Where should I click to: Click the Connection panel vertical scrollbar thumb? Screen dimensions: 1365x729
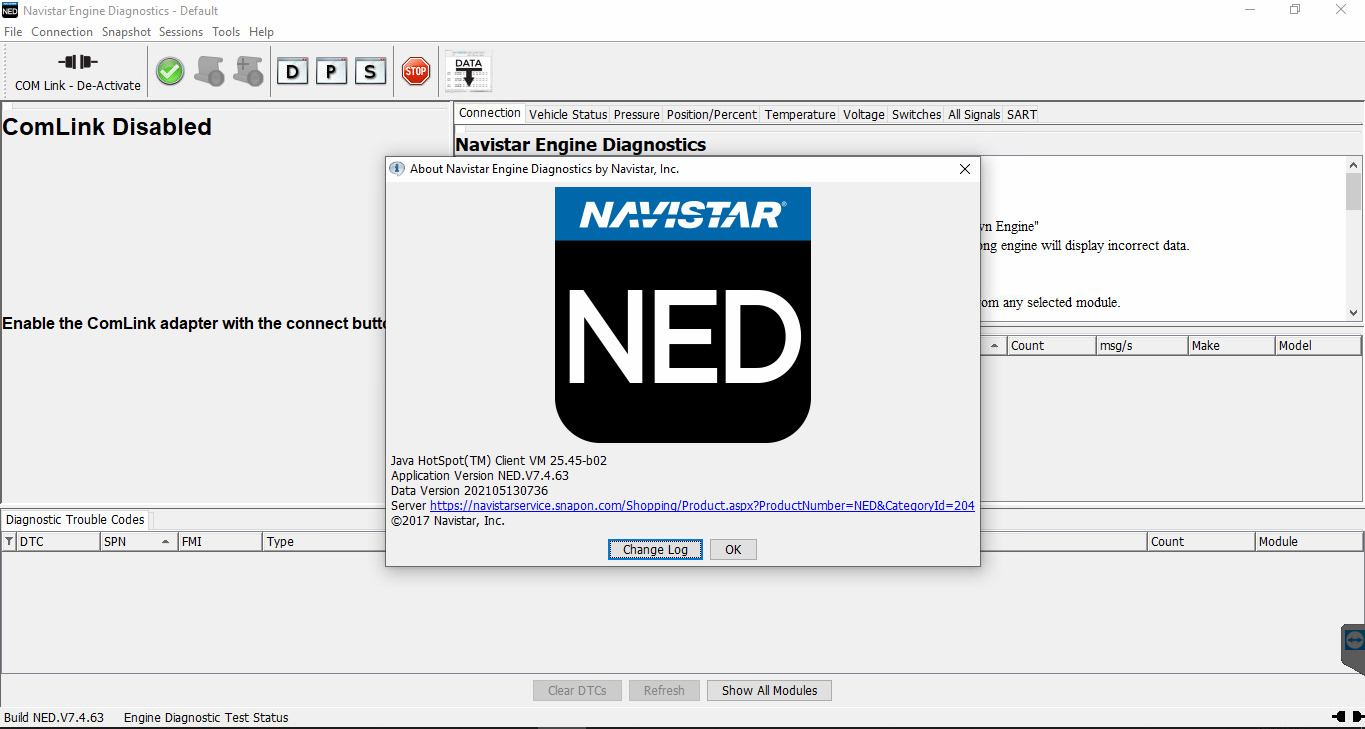[1354, 191]
